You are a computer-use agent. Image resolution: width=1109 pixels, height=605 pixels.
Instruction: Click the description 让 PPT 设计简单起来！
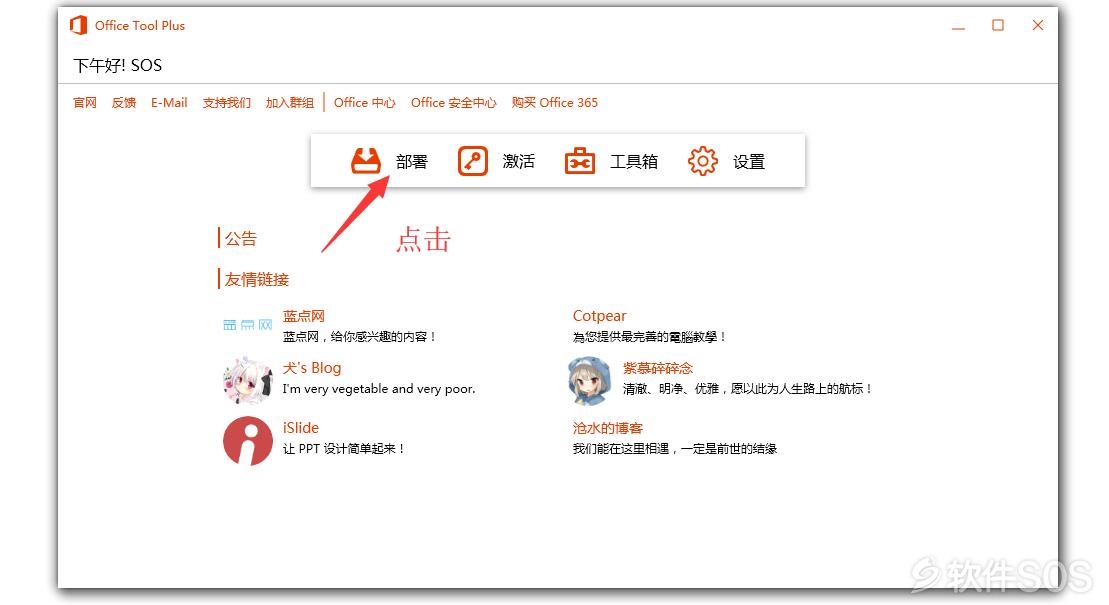tap(344, 449)
